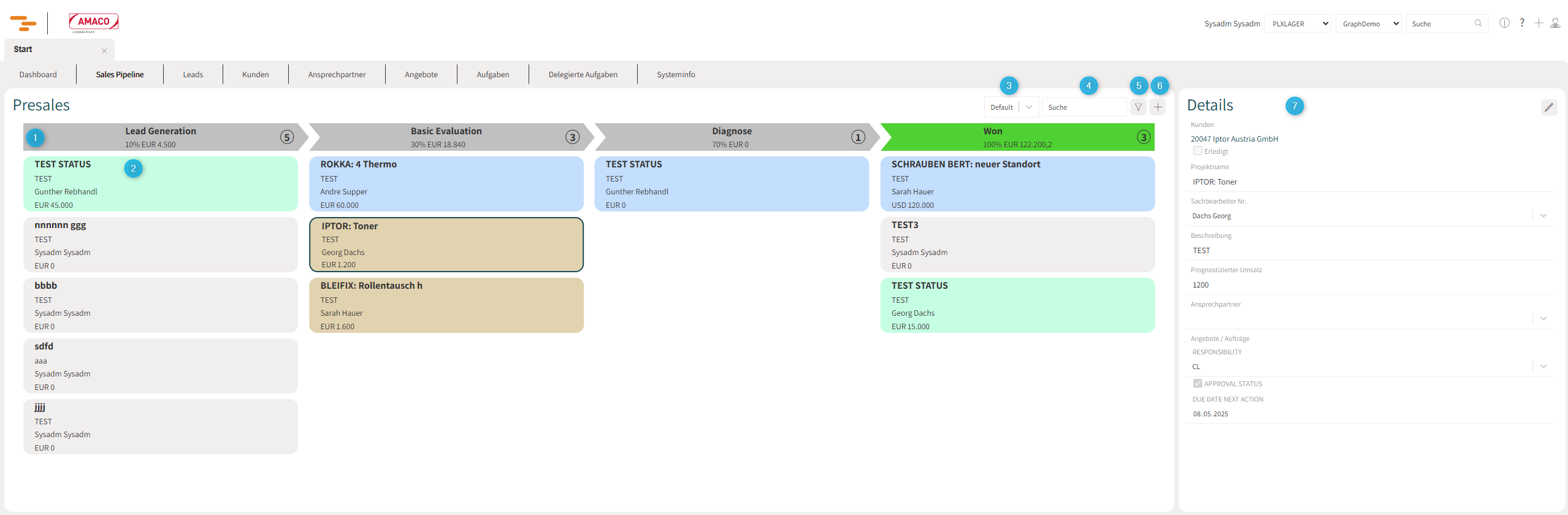Click the user profile icon in header
Viewport: 1568px width, 515px height.
1556,23
